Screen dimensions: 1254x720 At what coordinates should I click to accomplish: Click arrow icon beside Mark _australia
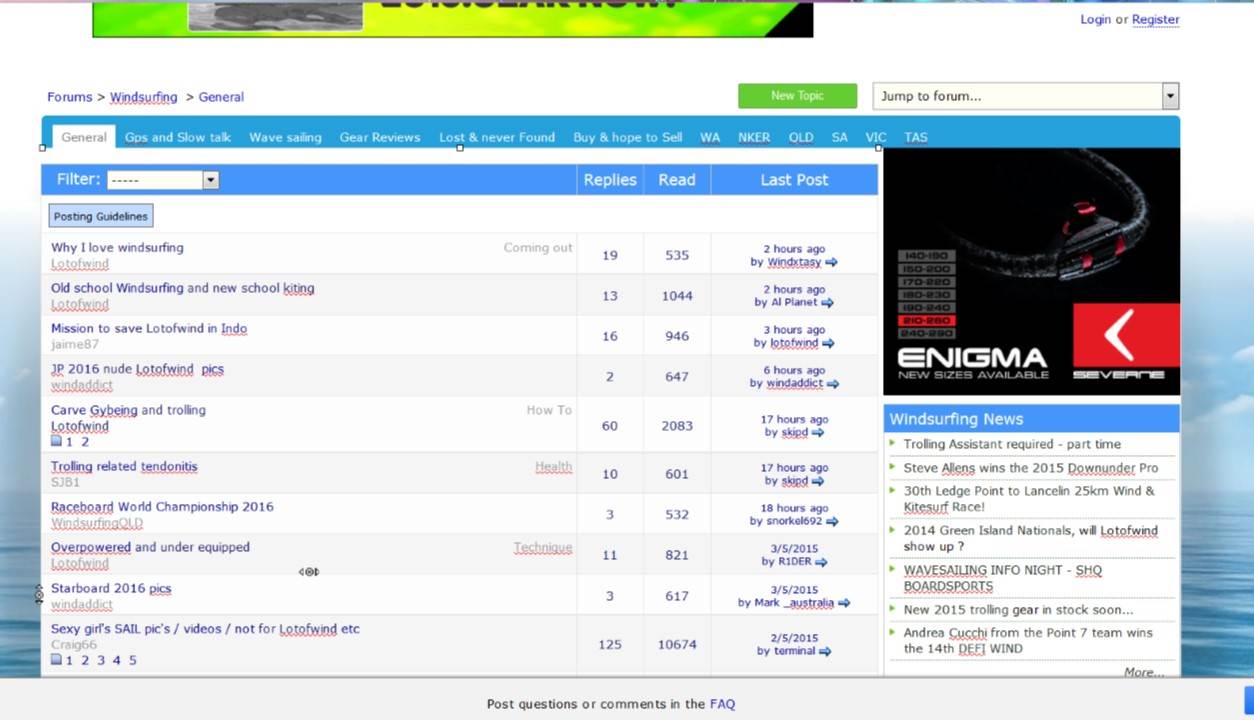pyautogui.click(x=844, y=603)
